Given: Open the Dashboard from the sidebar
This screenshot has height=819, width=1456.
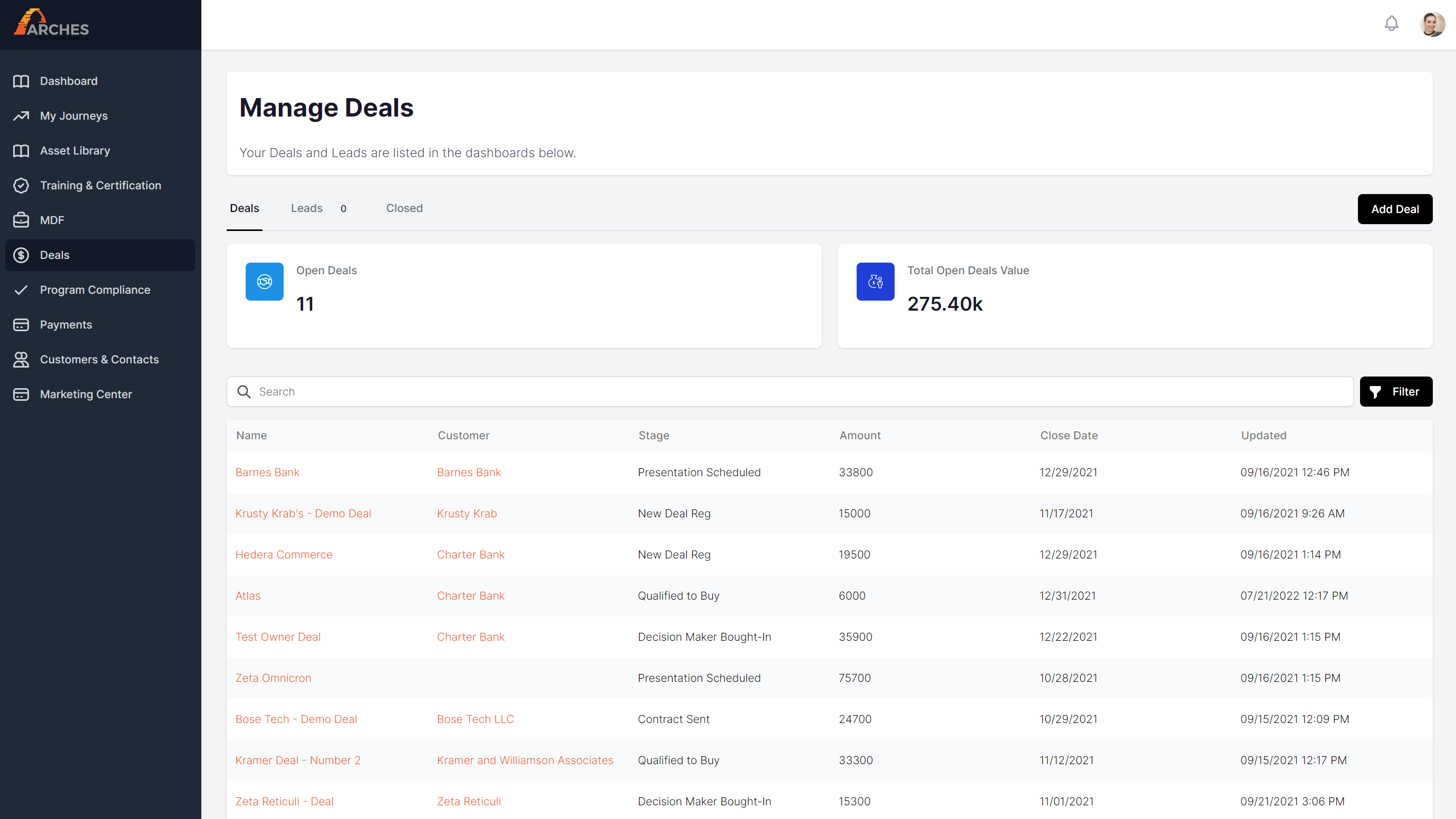Looking at the screenshot, I should pos(69,81).
